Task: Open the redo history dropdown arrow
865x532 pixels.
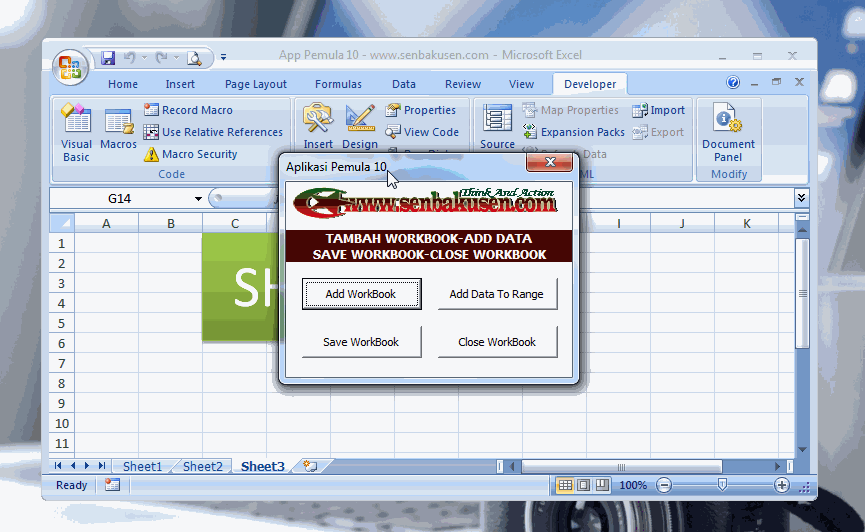Action: [177, 57]
